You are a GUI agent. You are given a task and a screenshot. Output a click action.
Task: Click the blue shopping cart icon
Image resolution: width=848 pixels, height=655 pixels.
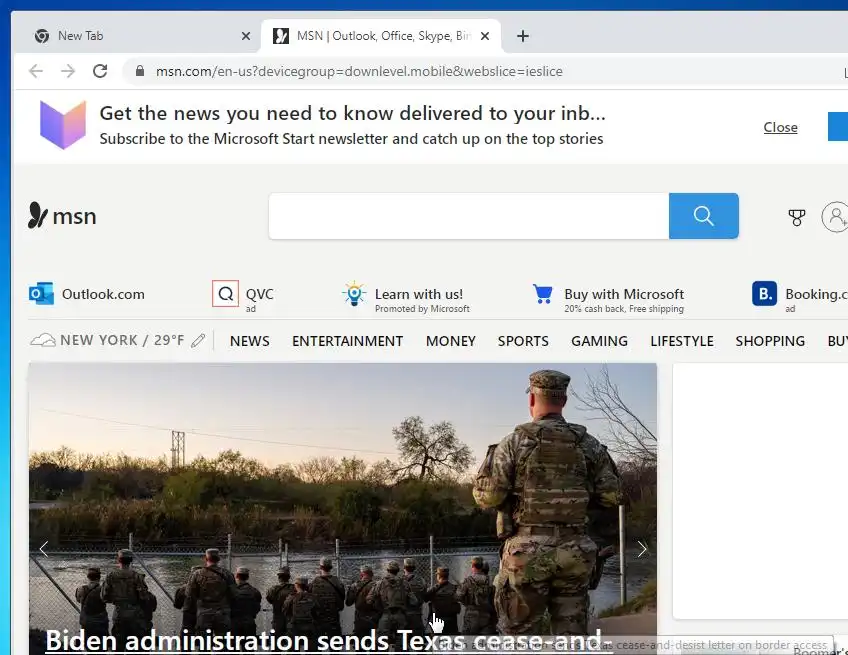click(542, 294)
